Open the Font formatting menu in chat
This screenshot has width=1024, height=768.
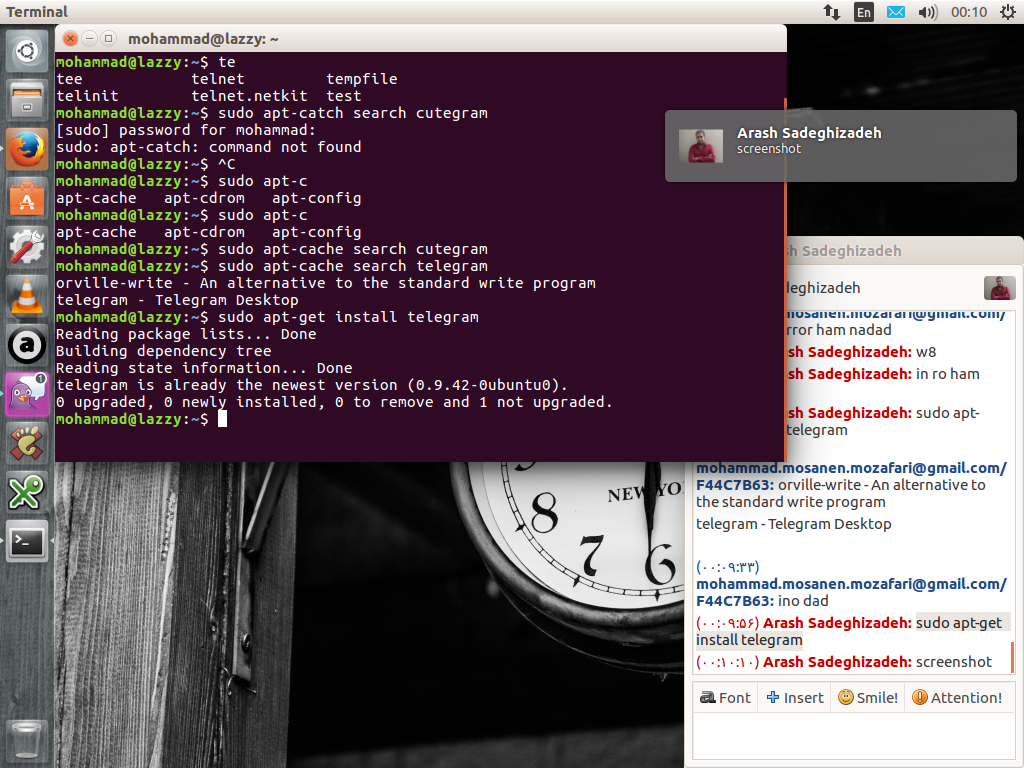726,697
